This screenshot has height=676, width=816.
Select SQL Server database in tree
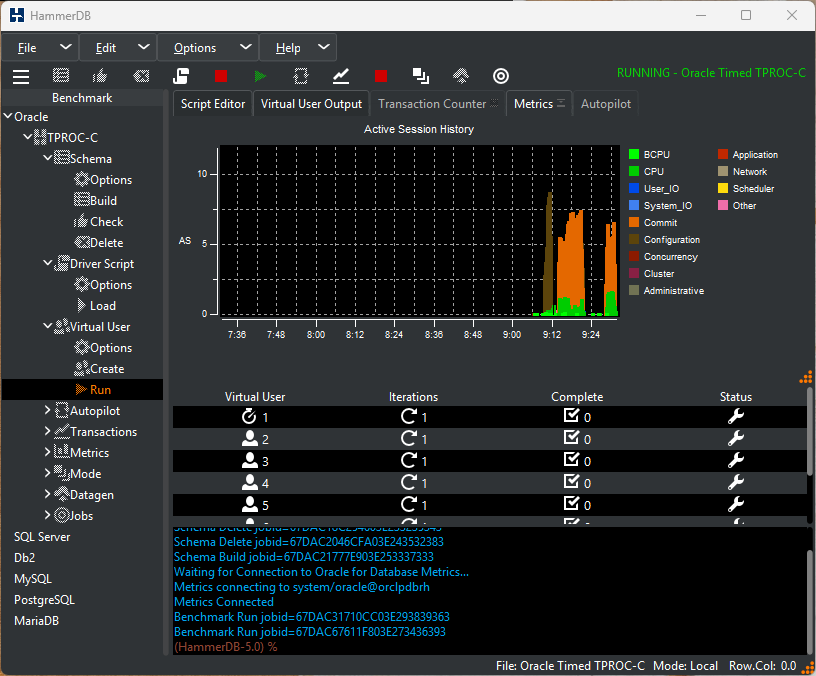(x=42, y=537)
